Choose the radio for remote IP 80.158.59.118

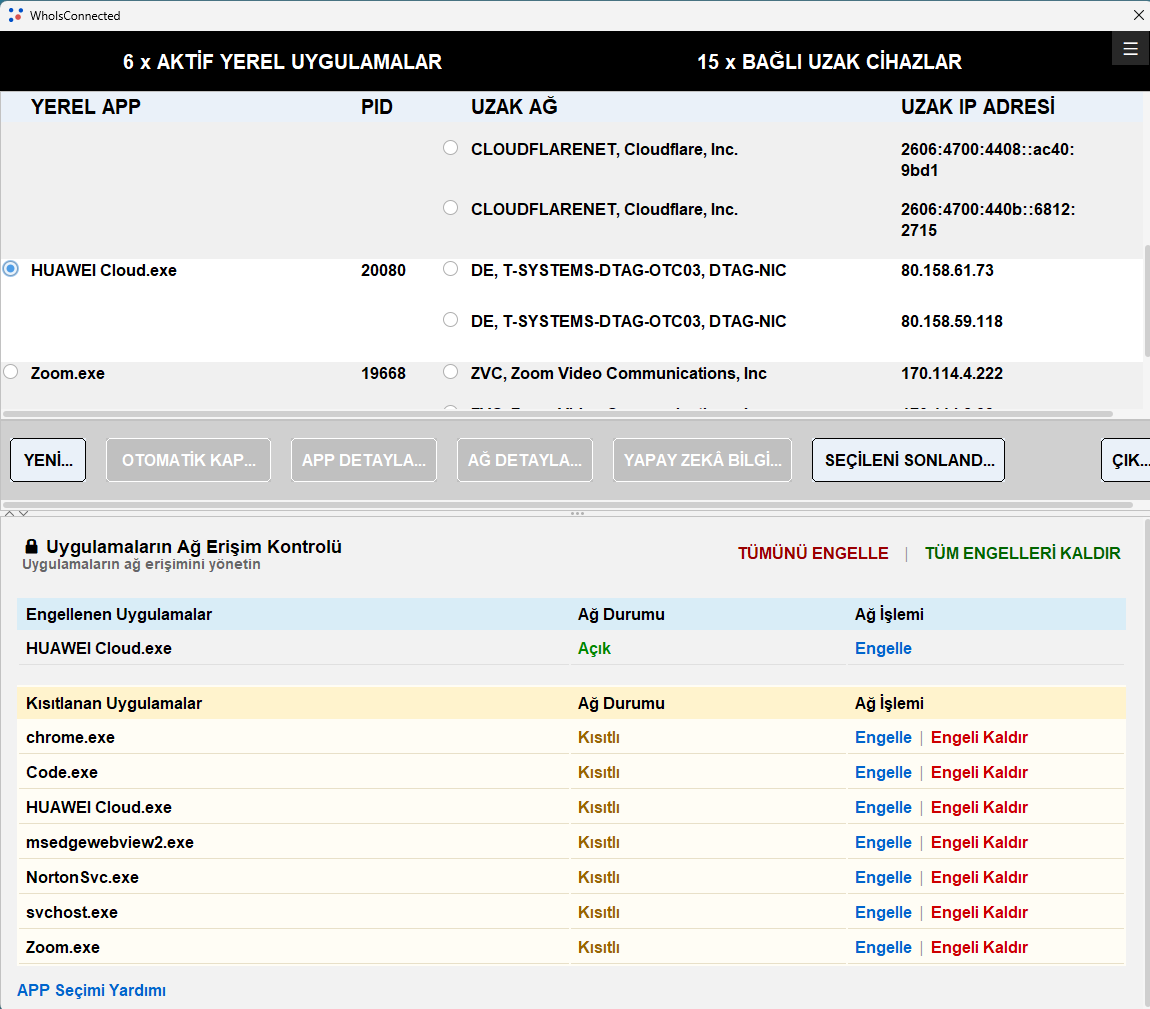click(450, 320)
